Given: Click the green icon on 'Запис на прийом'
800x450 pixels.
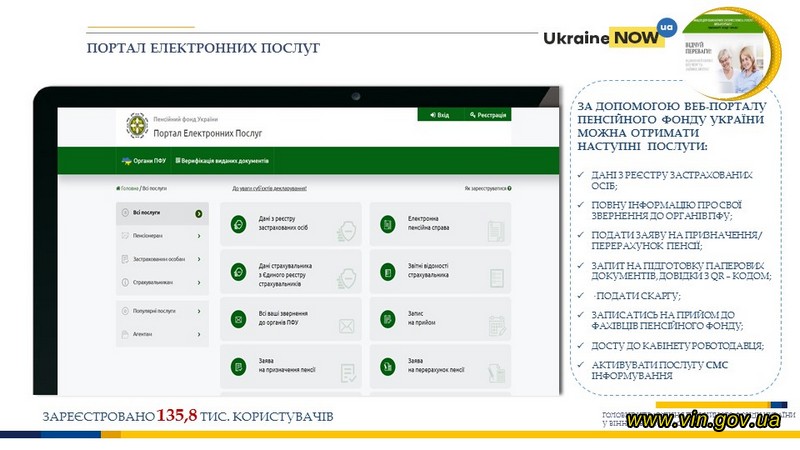Looking at the screenshot, I should coord(388,319).
